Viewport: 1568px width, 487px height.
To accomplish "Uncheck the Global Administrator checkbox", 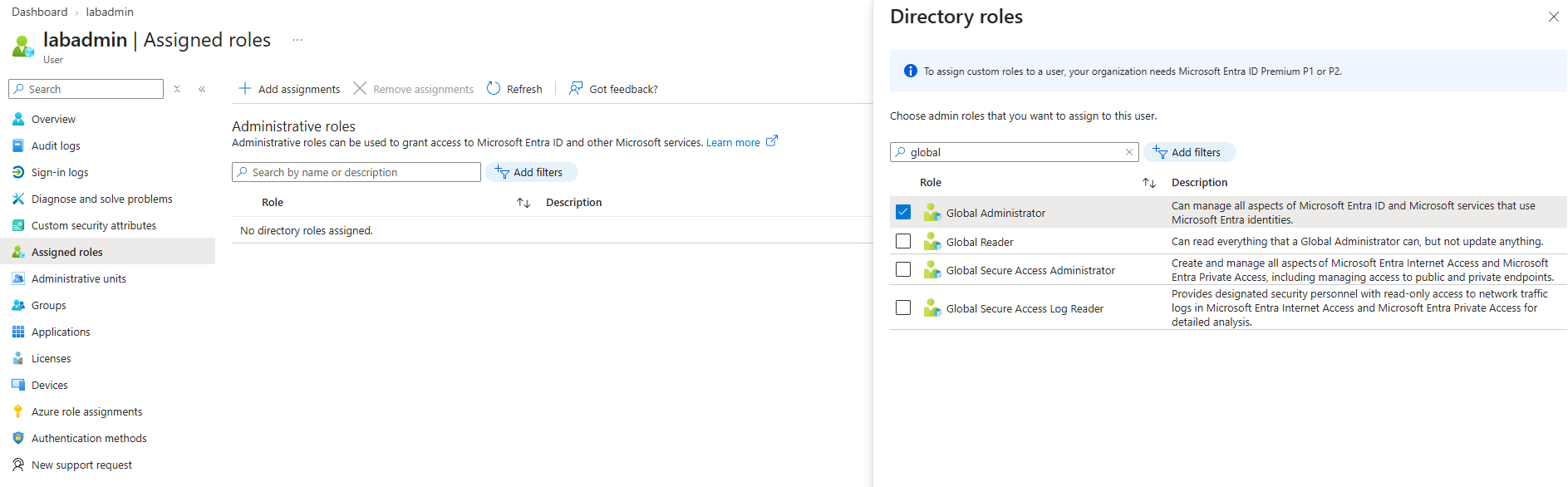I will pos(903,212).
